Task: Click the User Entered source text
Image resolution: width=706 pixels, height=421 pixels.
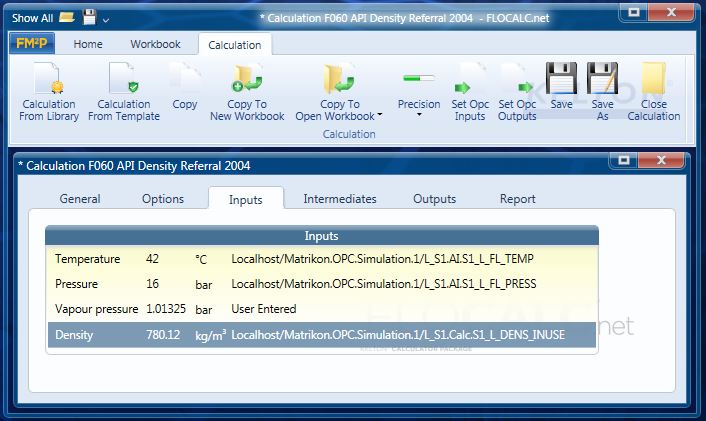Action: (264, 309)
